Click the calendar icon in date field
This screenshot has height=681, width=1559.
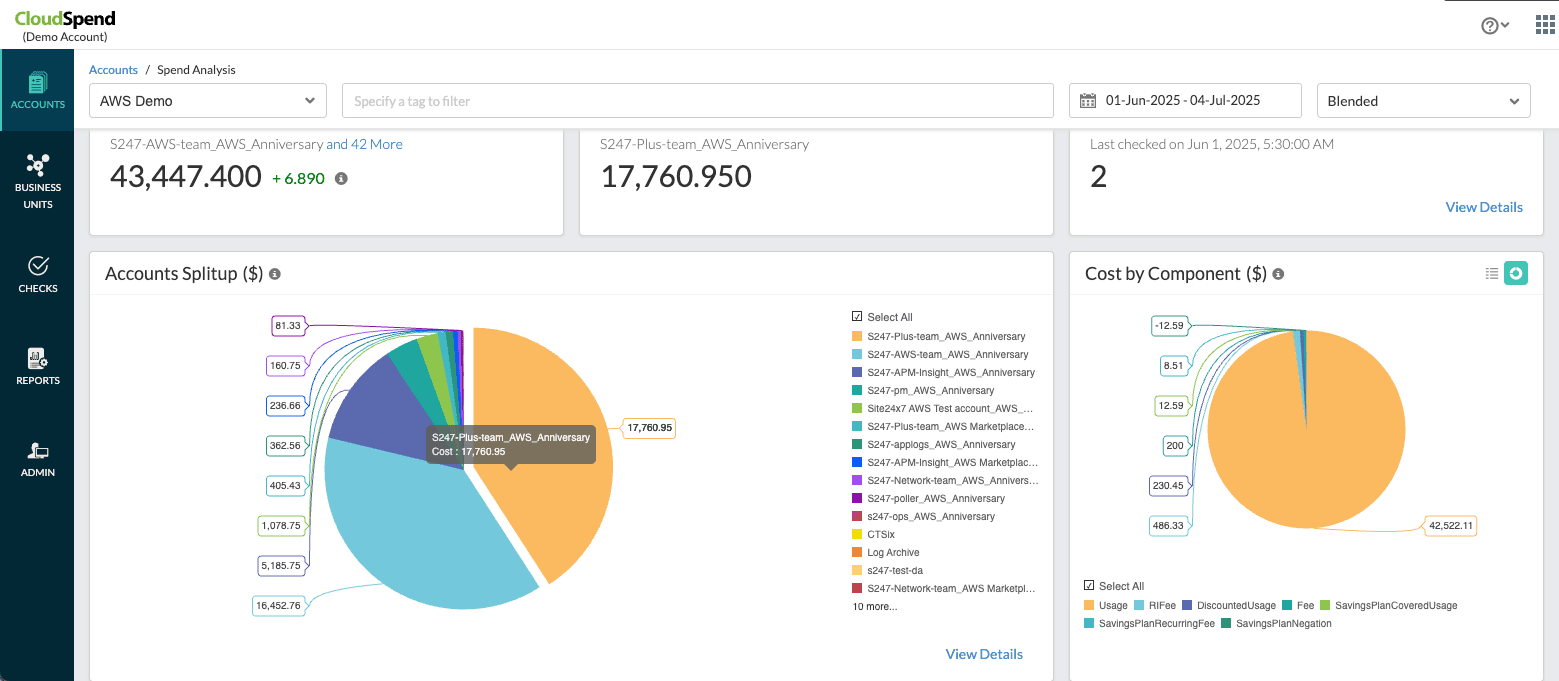click(1088, 100)
